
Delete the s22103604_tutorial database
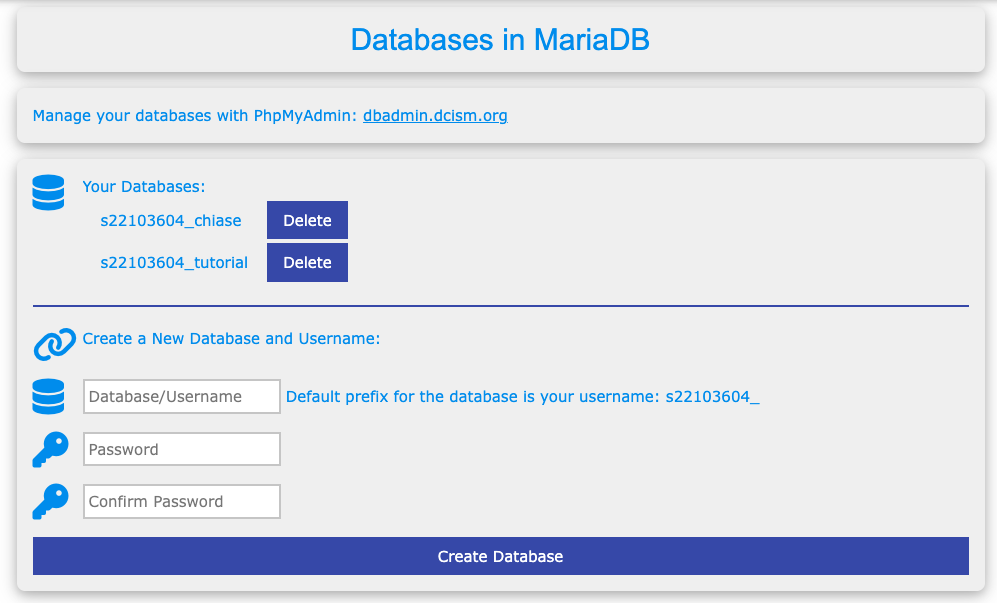307,262
